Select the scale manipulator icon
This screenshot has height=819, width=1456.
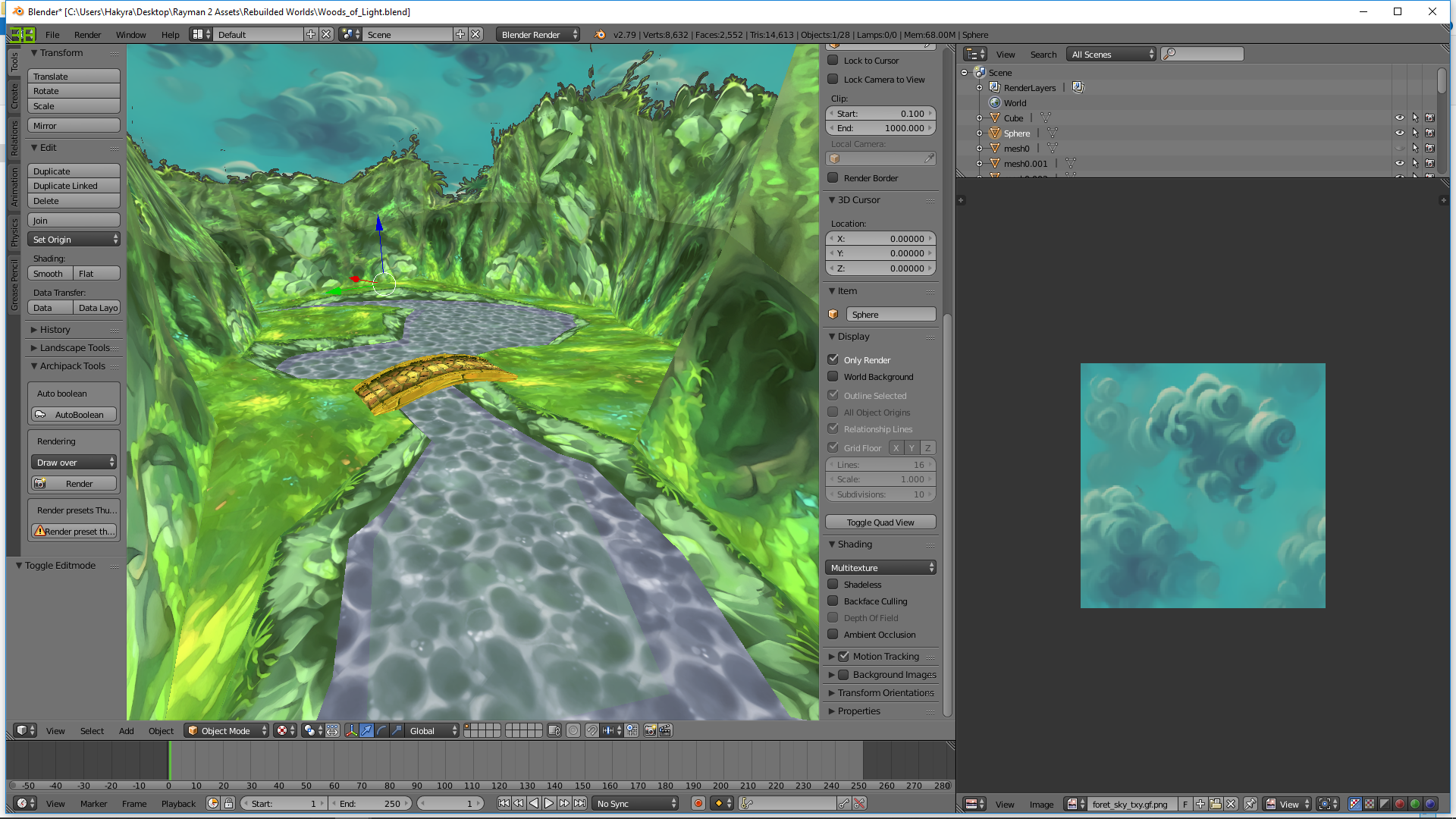tap(397, 730)
